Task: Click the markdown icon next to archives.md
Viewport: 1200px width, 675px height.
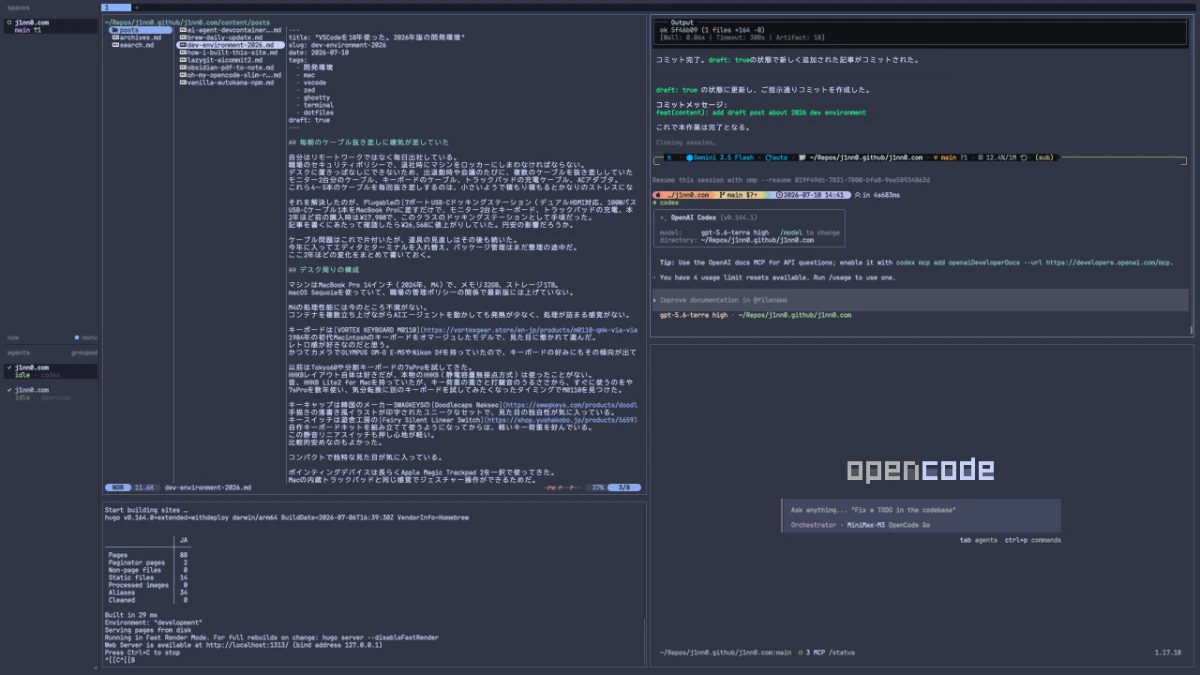Action: (x=114, y=37)
